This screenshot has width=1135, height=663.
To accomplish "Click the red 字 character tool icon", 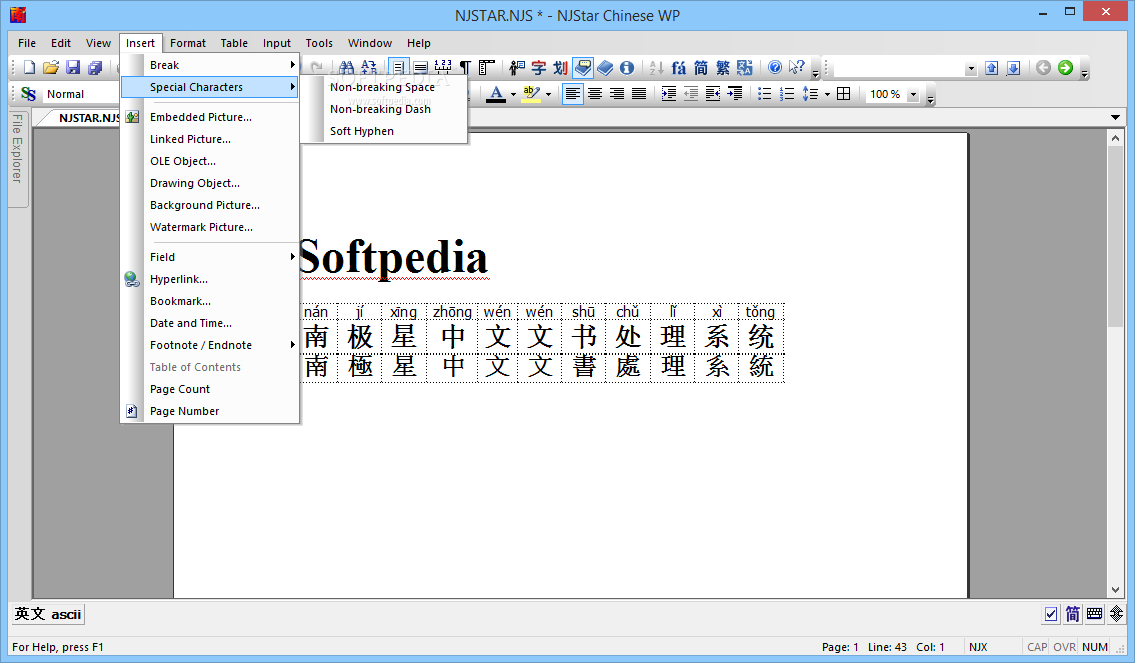I will click(539, 67).
